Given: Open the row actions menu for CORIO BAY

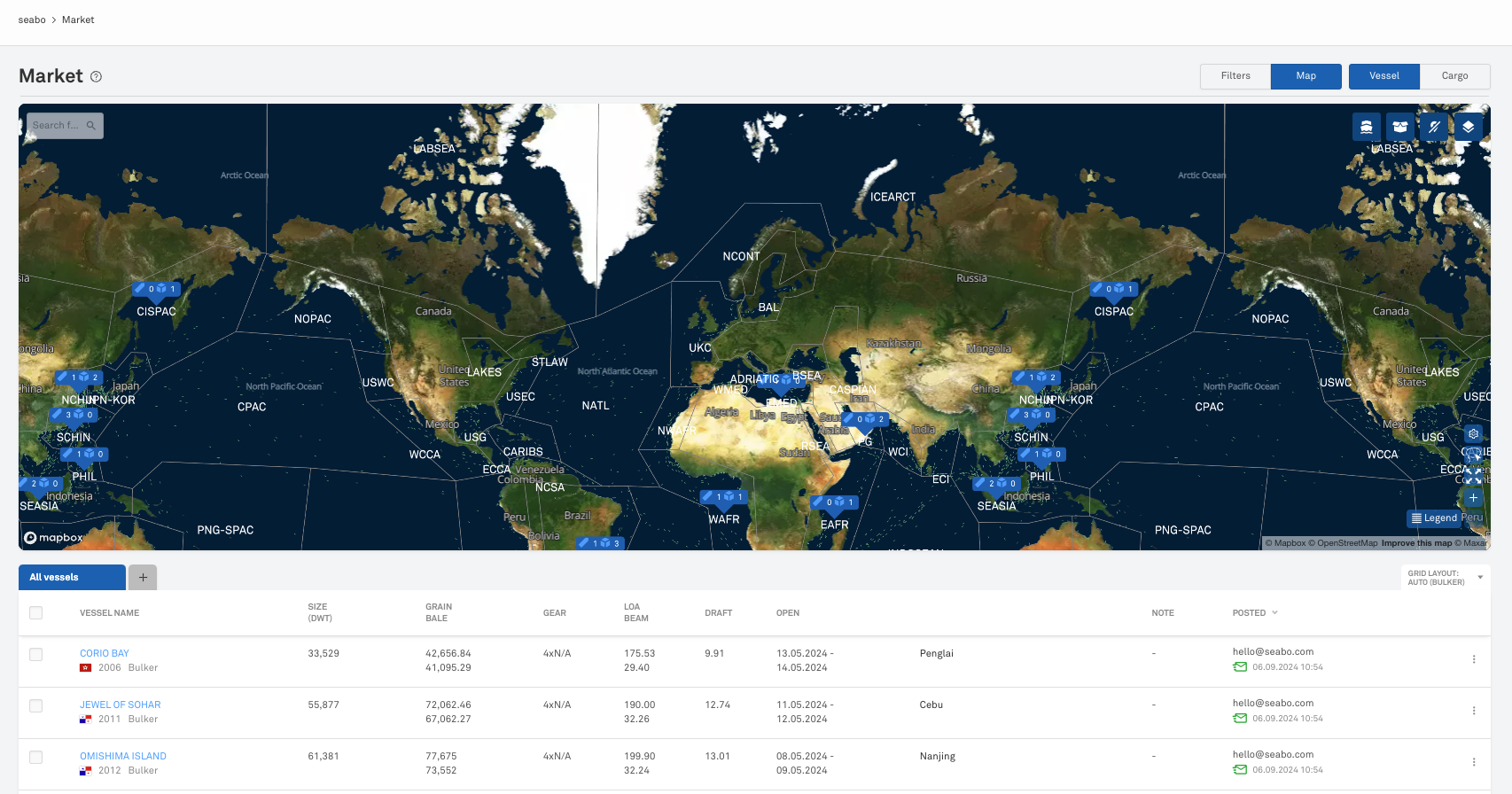Looking at the screenshot, I should [1473, 659].
